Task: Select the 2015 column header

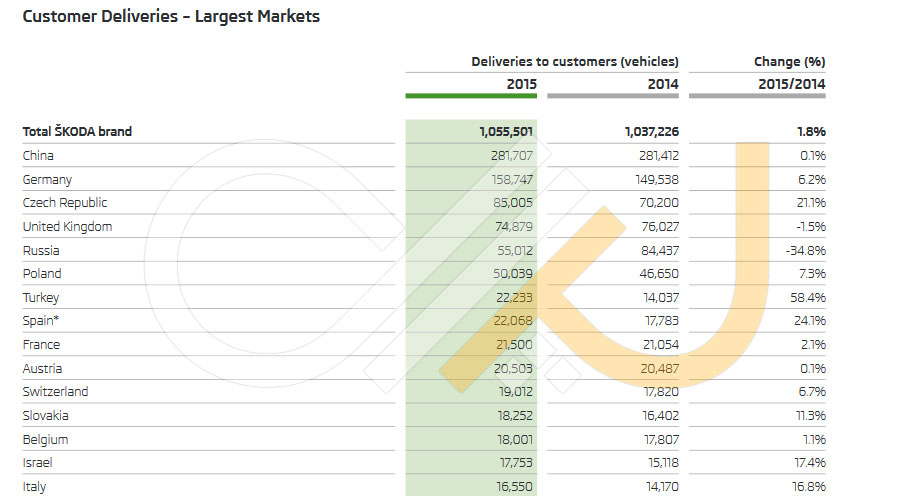Action: point(522,84)
